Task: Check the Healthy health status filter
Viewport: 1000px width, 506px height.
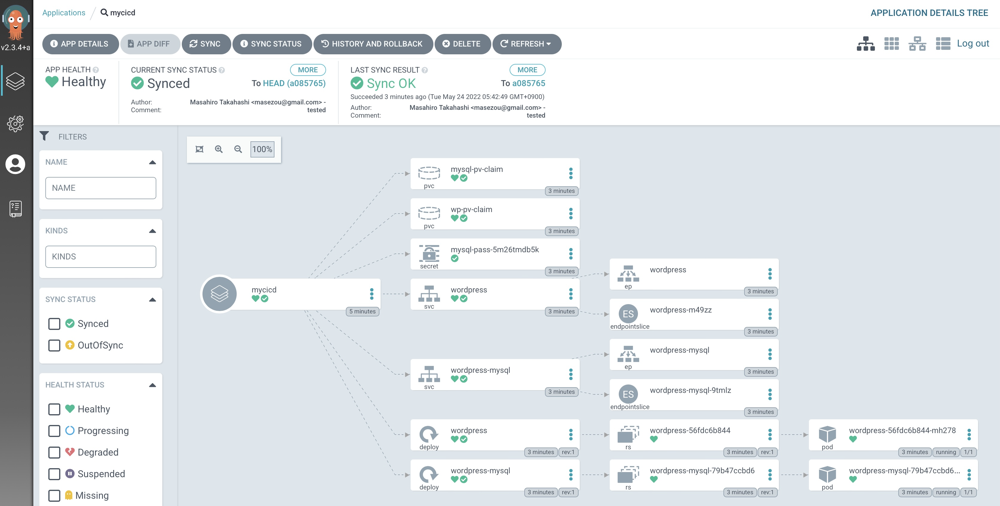Action: 55,409
